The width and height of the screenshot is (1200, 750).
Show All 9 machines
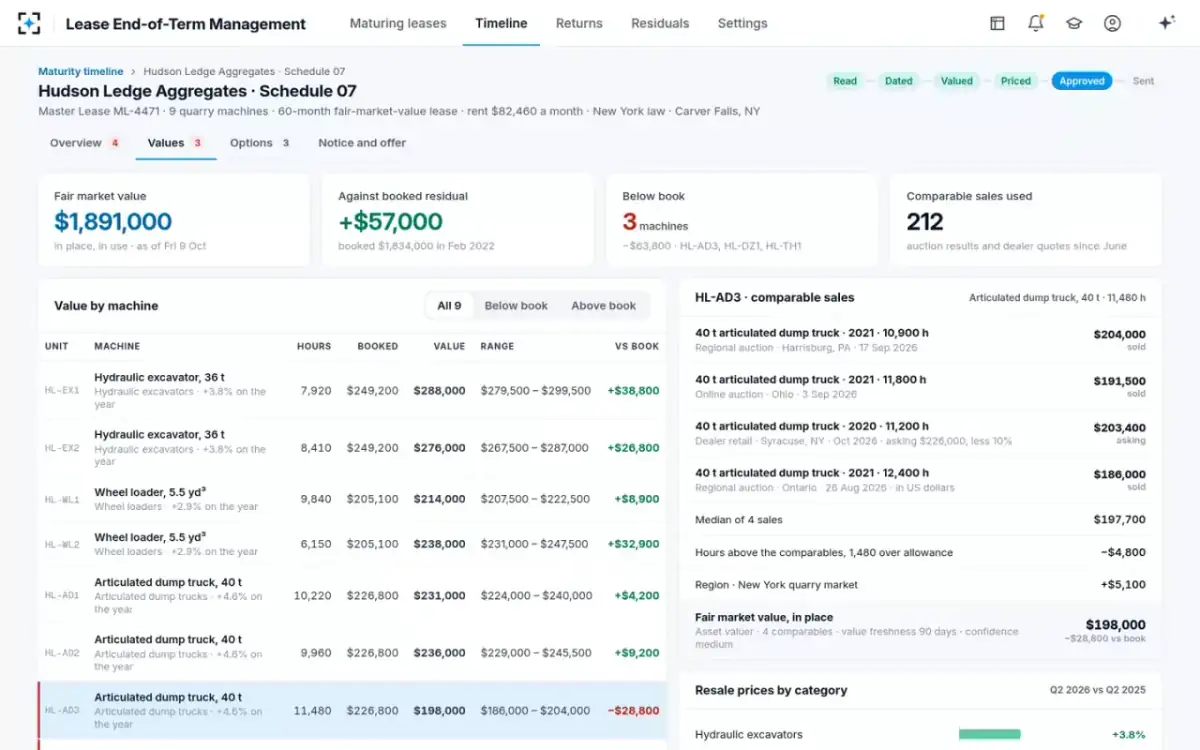click(x=450, y=306)
